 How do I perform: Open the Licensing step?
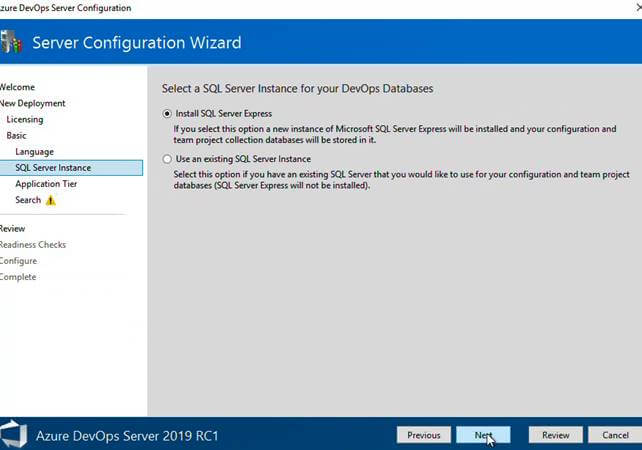[x=25, y=120]
